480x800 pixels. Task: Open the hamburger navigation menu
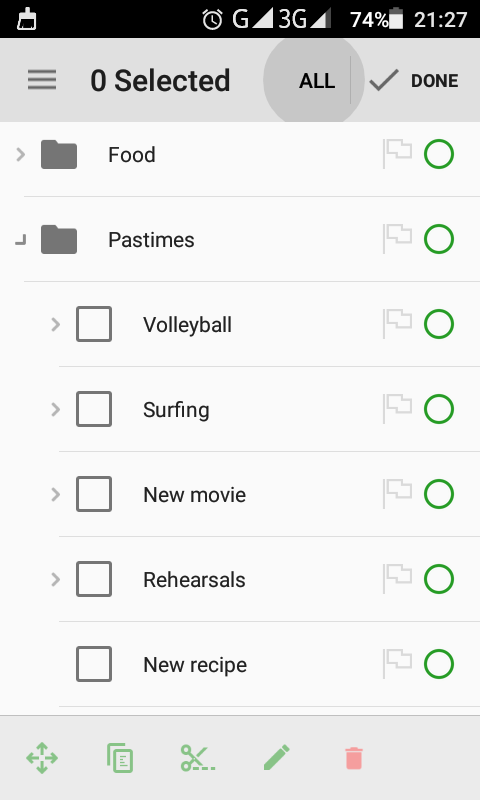pyautogui.click(x=42, y=80)
